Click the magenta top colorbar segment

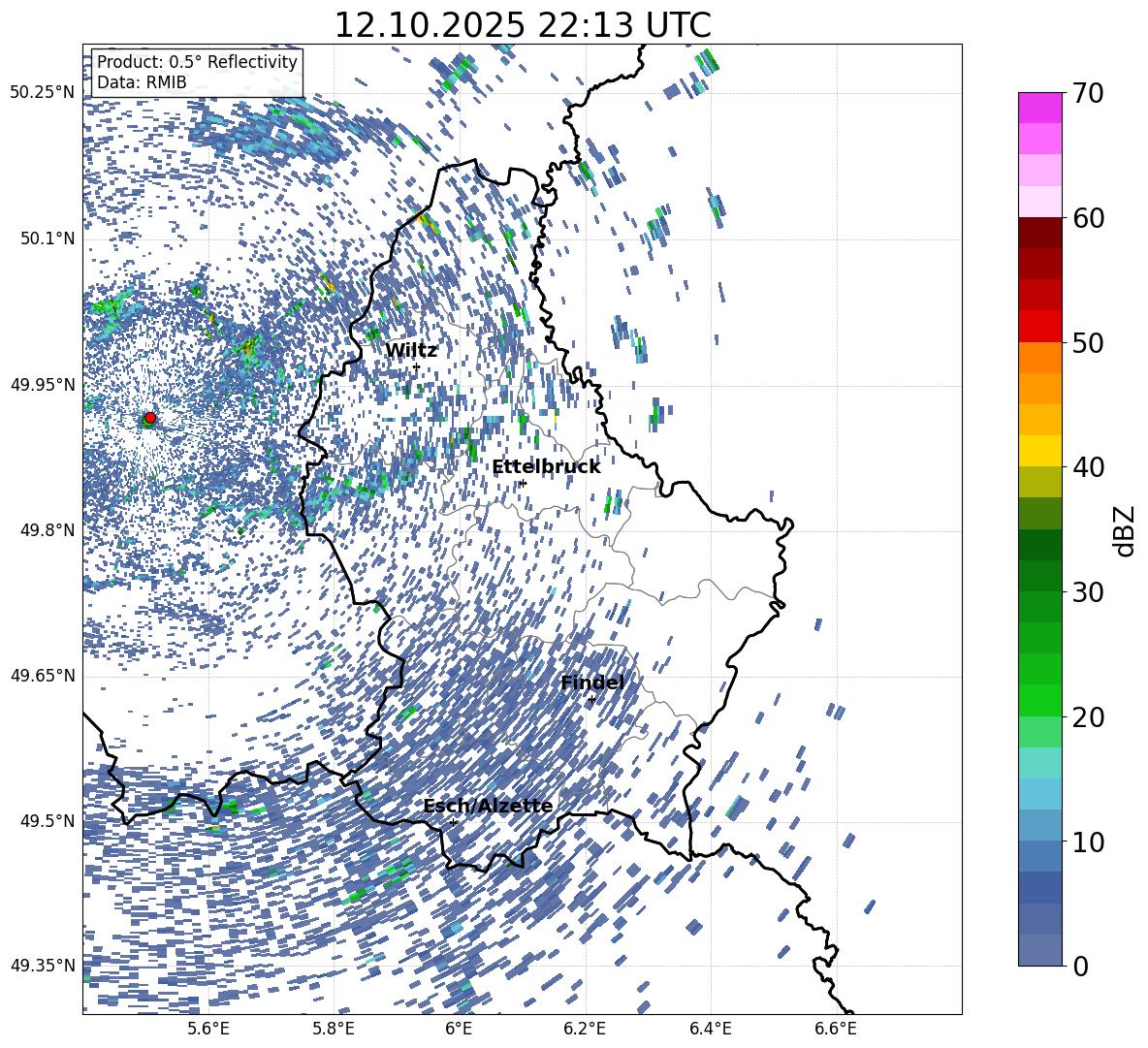[1039, 108]
